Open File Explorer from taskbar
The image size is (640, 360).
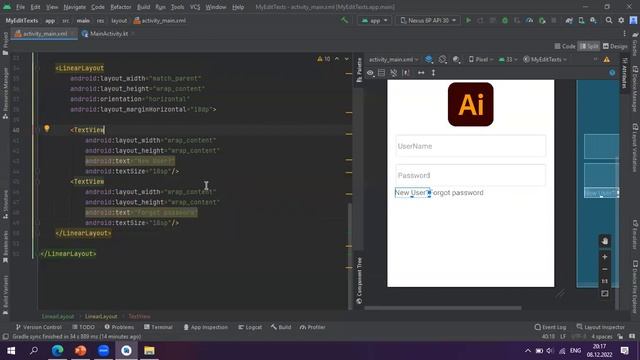click(149, 351)
